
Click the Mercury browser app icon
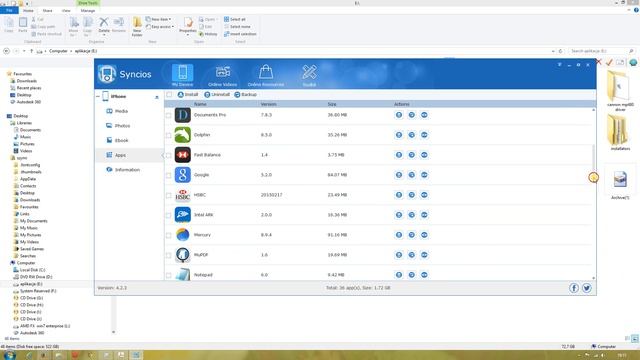(x=182, y=235)
